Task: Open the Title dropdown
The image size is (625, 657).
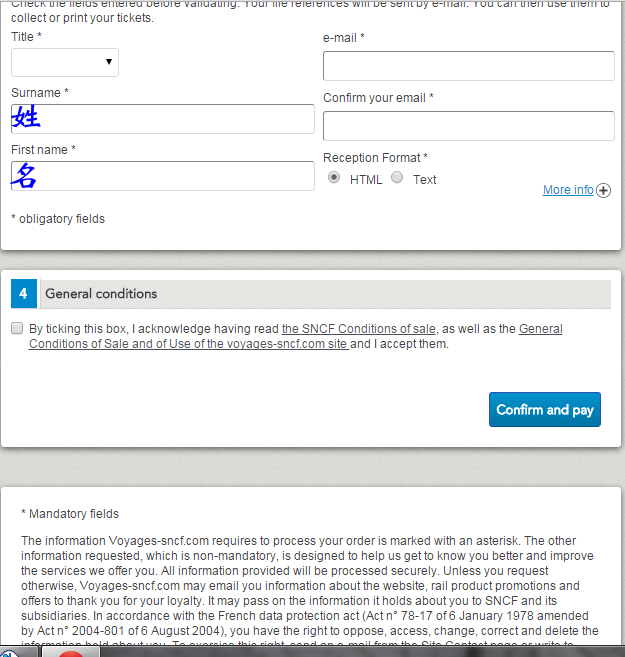Action: click(x=65, y=63)
